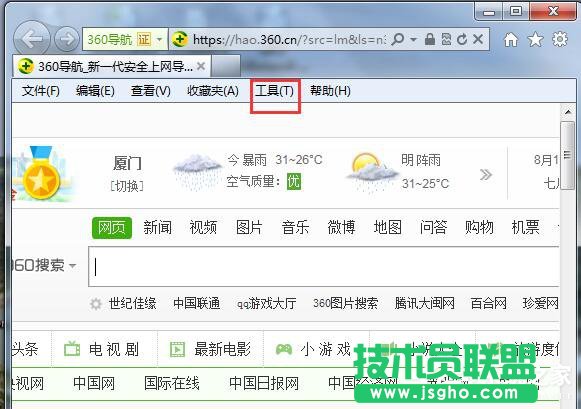
Task: Go back with the browser back arrow
Action: click(32, 39)
